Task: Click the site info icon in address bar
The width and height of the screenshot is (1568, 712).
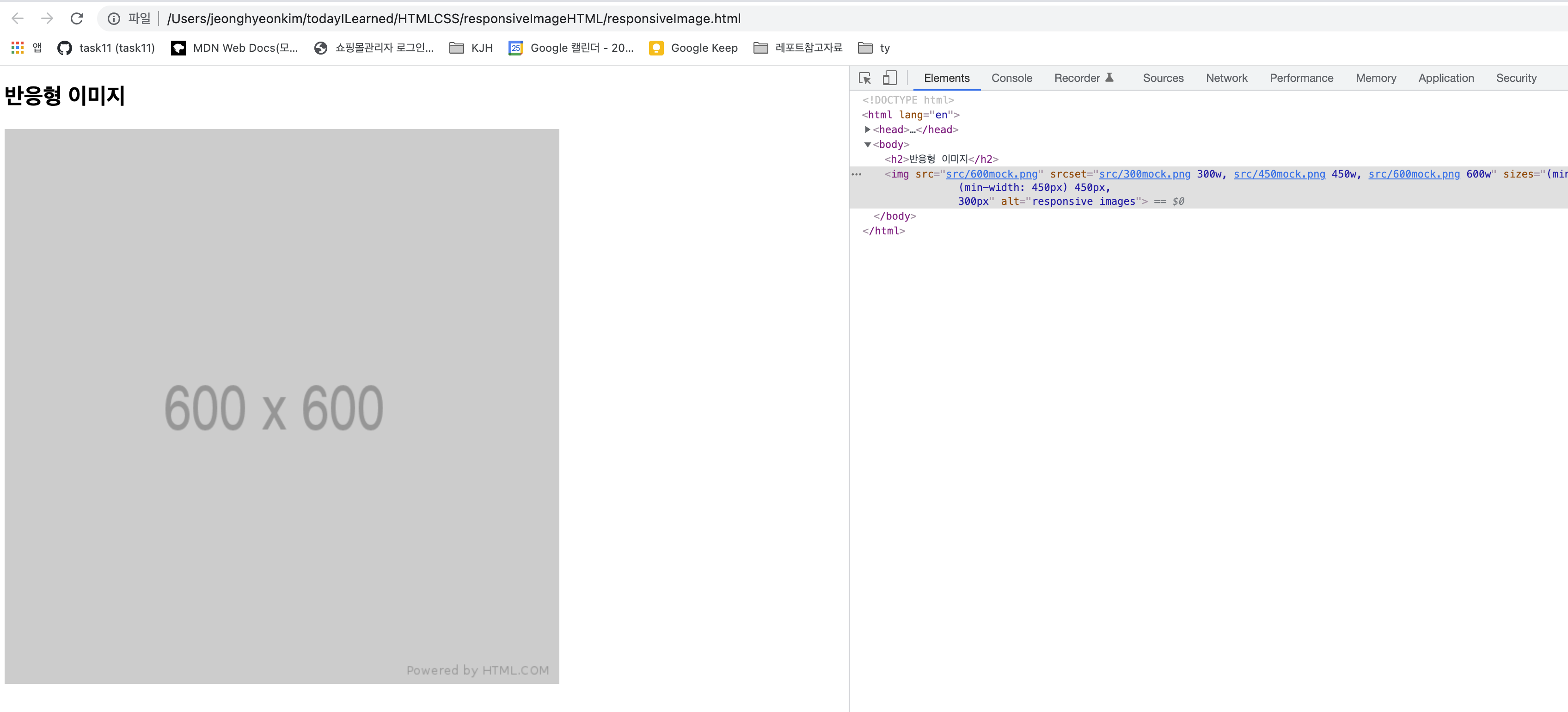Action: [114, 19]
